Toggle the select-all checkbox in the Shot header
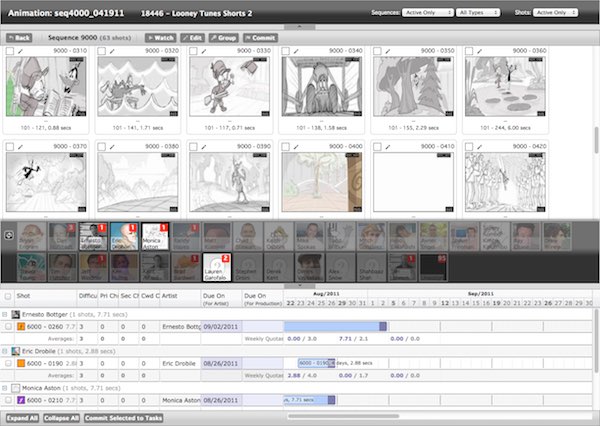The height and width of the screenshot is (426, 600). click(x=8, y=296)
